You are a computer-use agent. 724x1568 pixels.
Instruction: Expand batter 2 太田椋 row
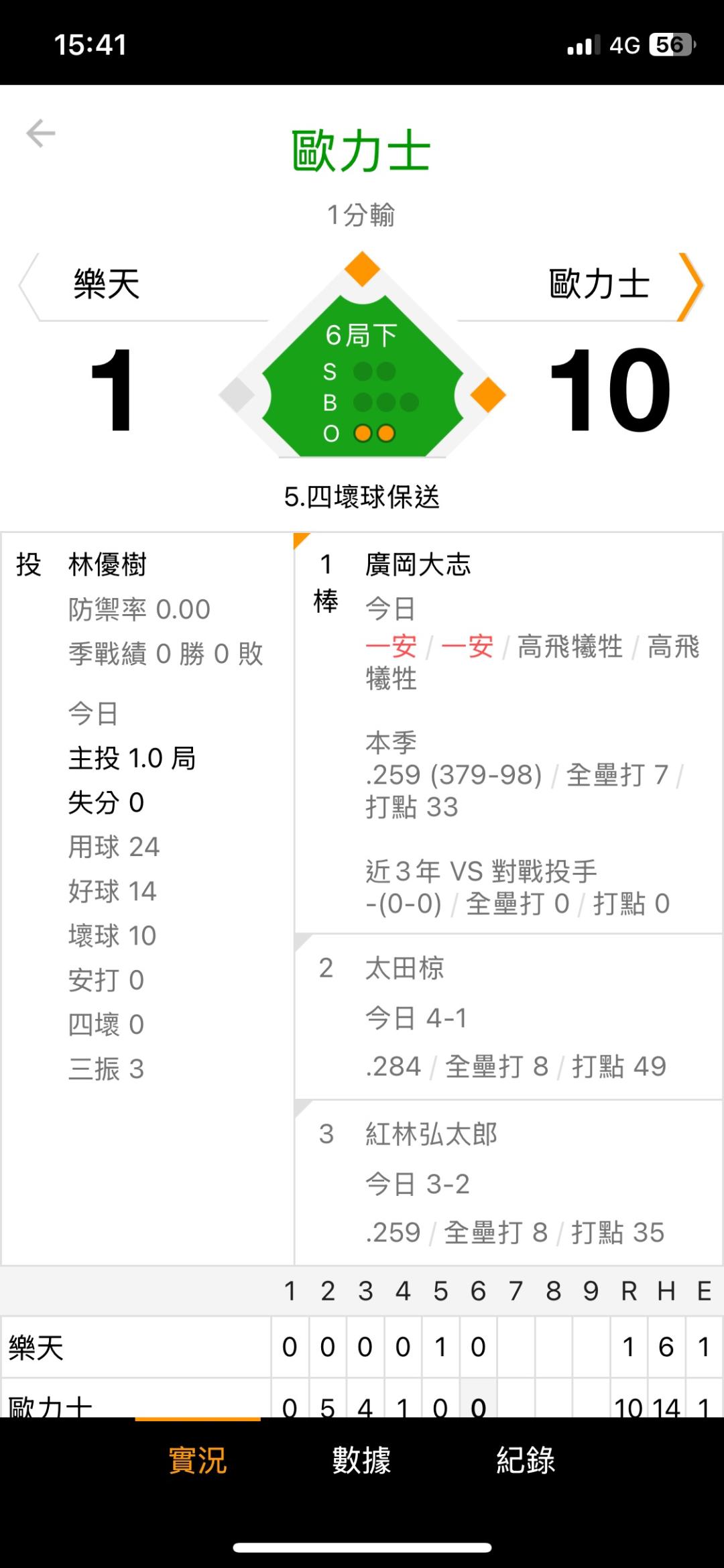pos(508,1016)
